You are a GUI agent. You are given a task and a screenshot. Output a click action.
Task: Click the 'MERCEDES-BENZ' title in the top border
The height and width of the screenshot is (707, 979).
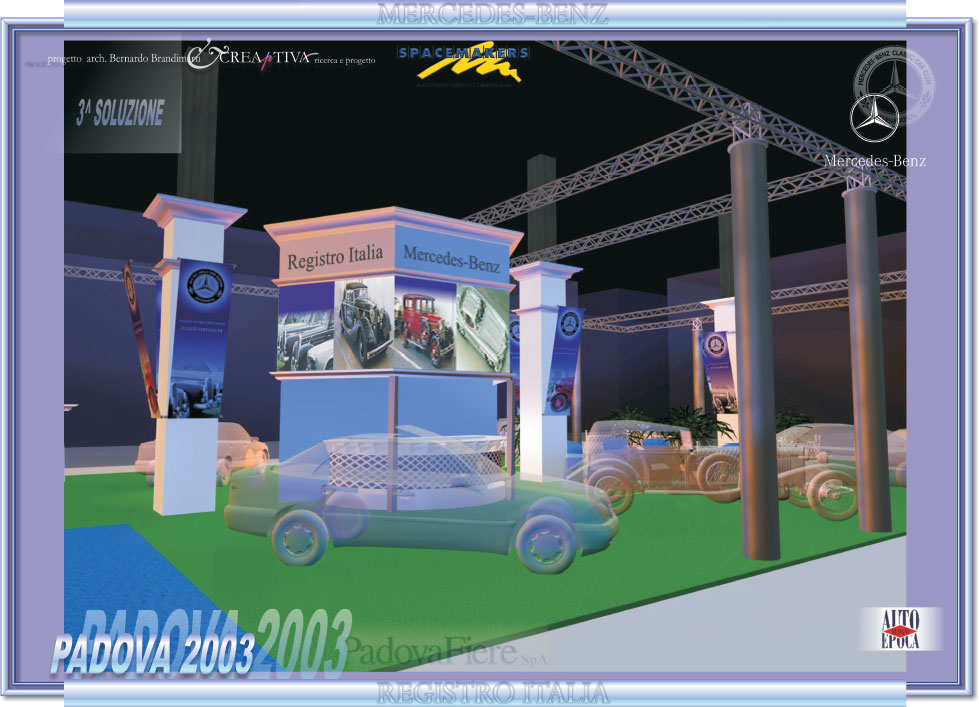pyautogui.click(x=492, y=14)
